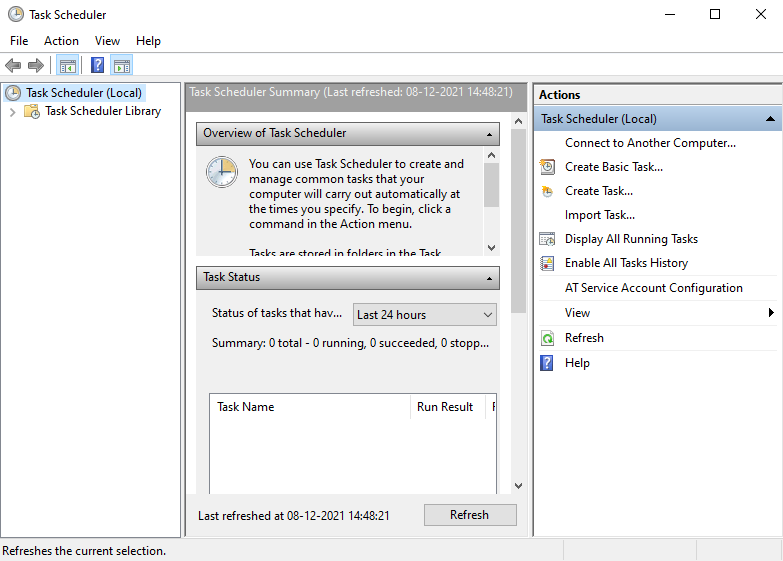Click the Overview text scroll down arrow

[x=491, y=248]
